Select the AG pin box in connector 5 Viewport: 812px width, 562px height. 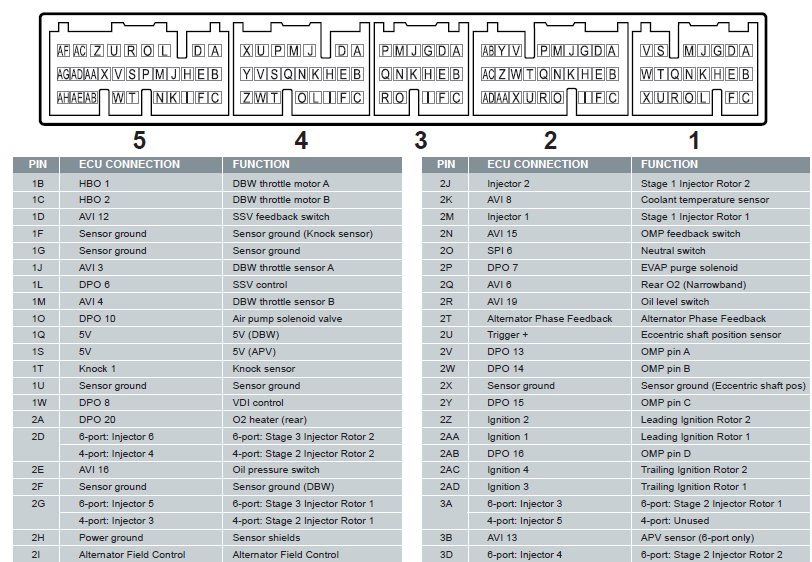63,74
